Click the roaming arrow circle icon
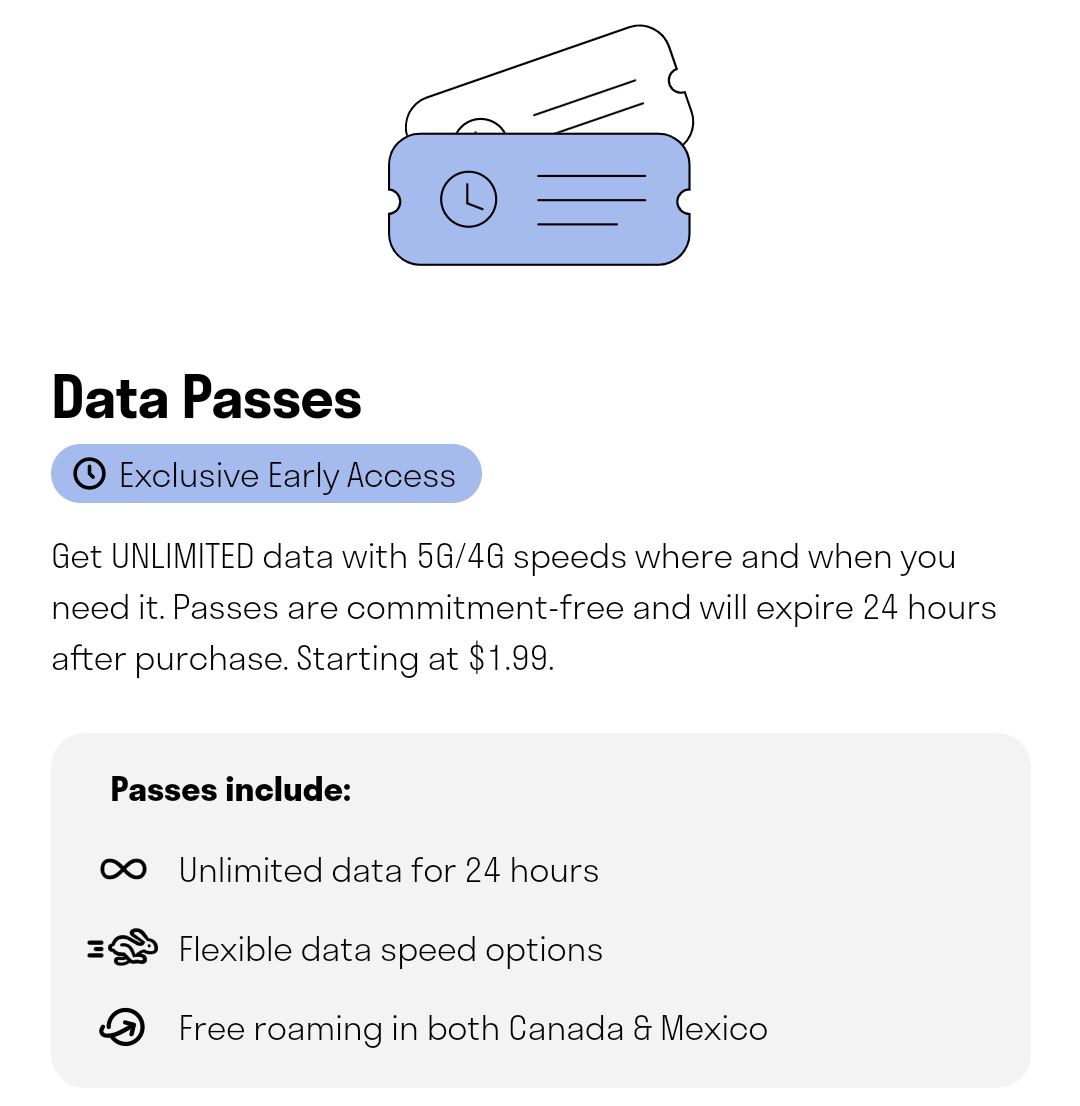 click(x=123, y=1027)
